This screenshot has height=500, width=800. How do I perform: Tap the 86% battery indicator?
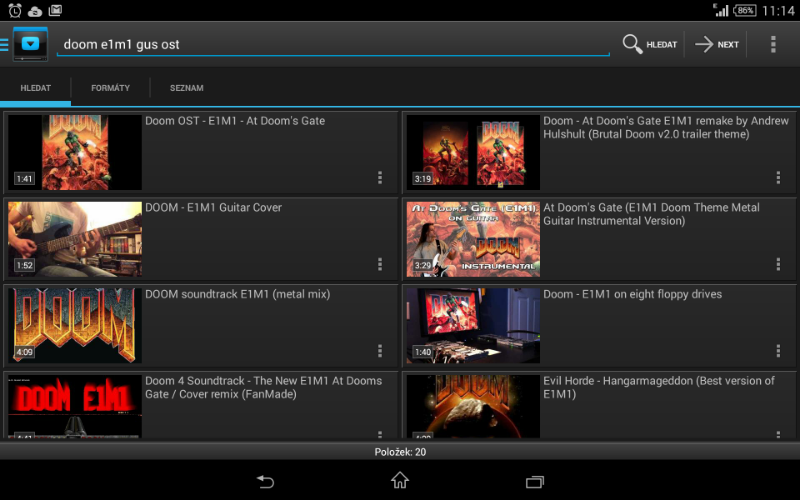(x=745, y=10)
